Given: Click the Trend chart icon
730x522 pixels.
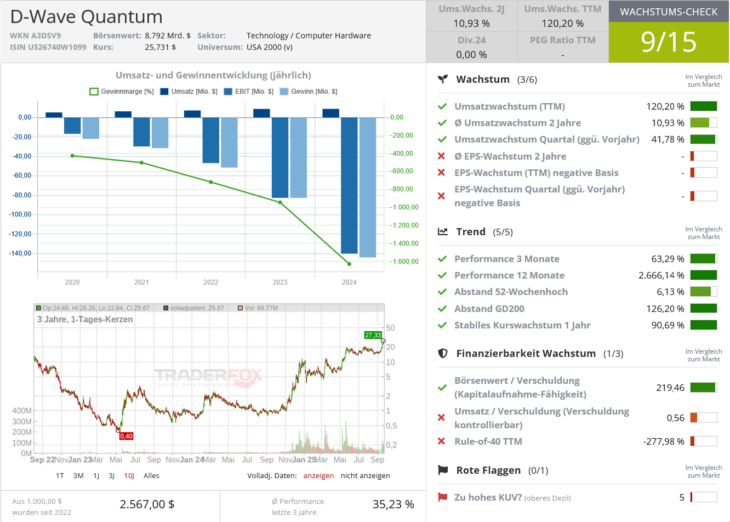Looking at the screenshot, I should [x=443, y=231].
